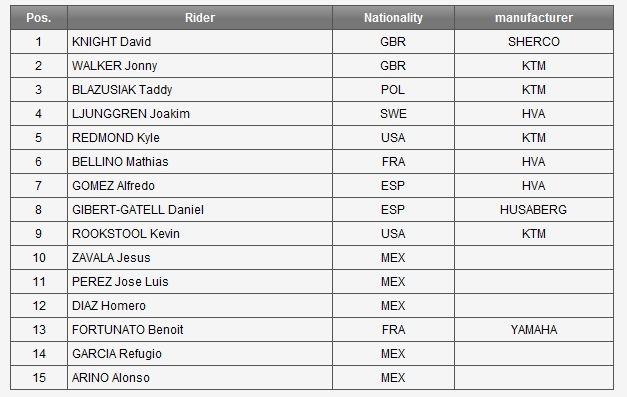The image size is (627, 397).
Task: Click the POL nationality cell
Action: point(393,90)
